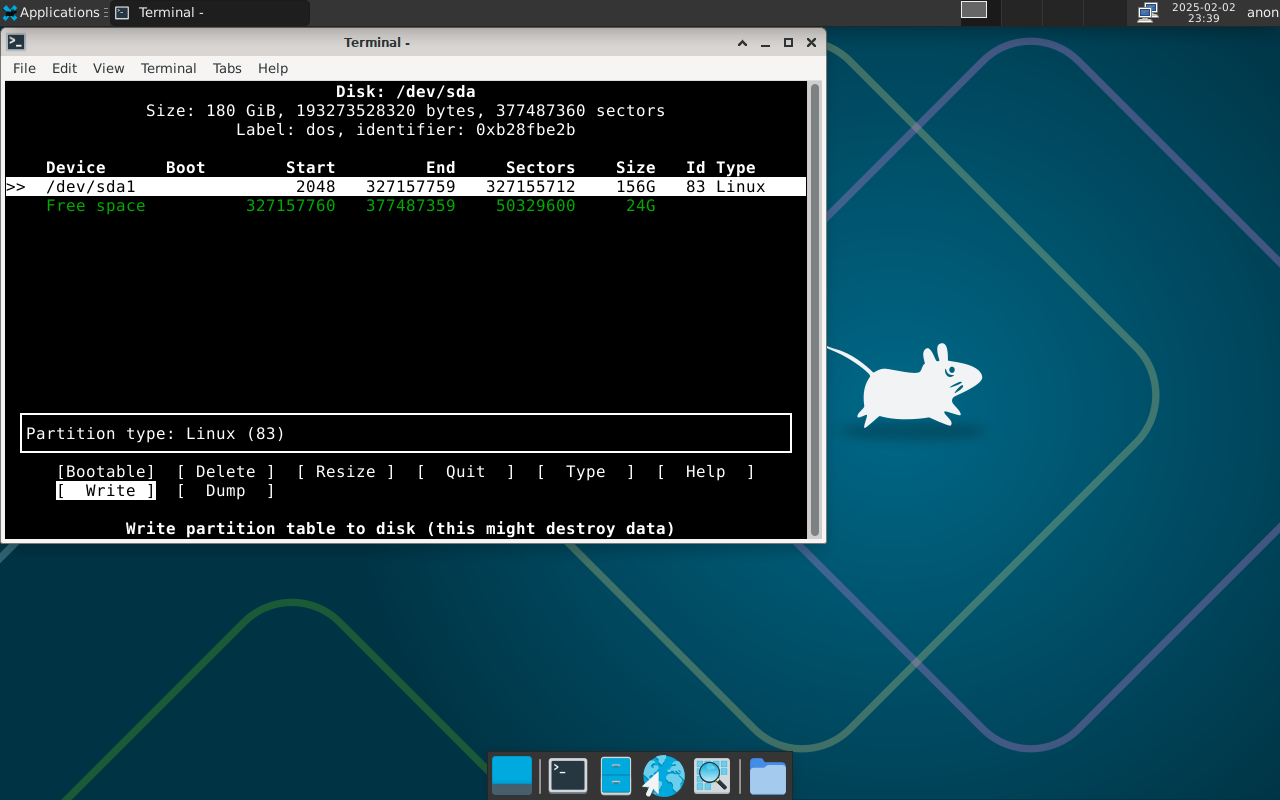
Task: Click the start sector value 2048
Action: [x=316, y=187]
